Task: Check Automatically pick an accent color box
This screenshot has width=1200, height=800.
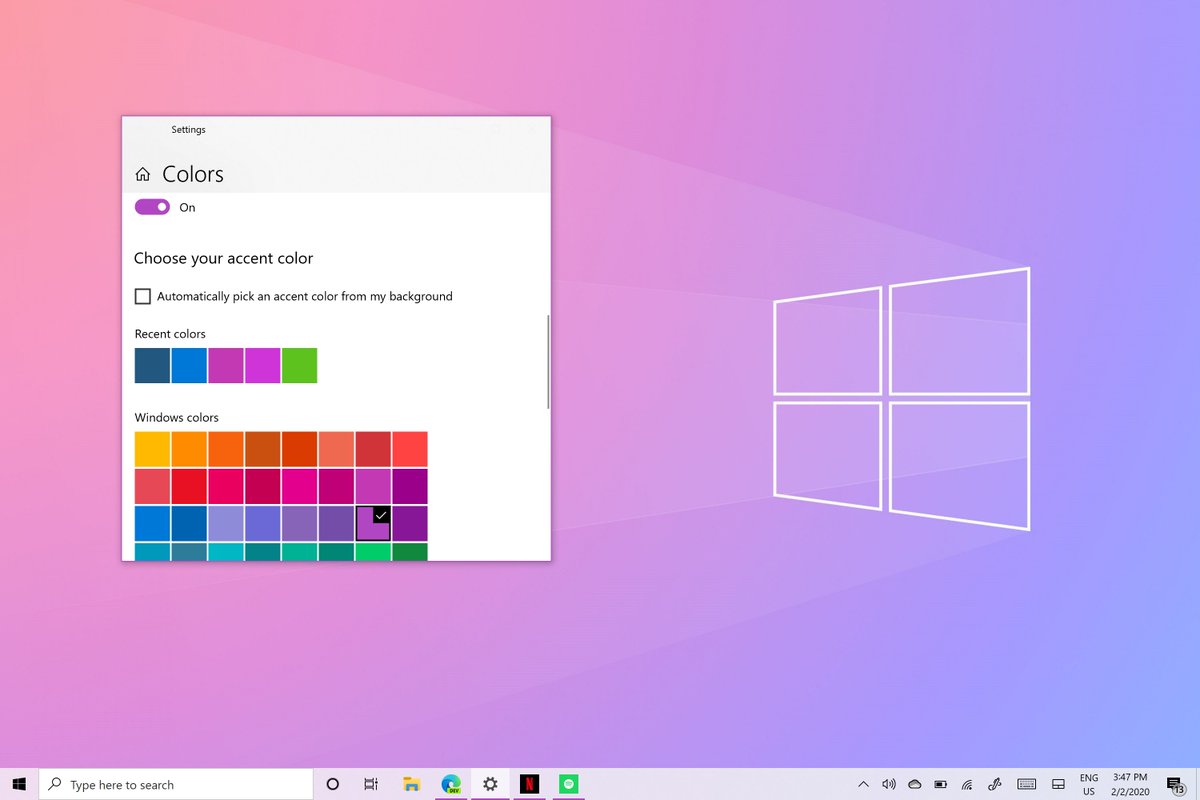Action: [143, 296]
